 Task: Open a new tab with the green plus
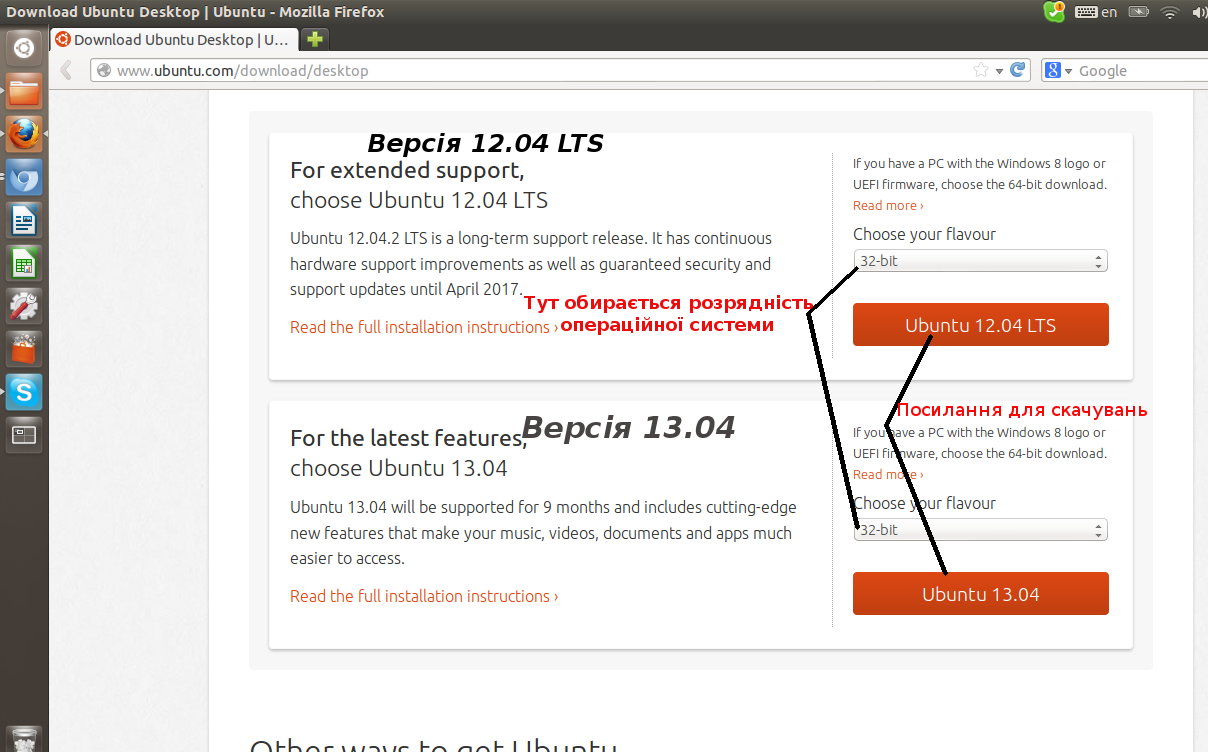[x=315, y=39]
